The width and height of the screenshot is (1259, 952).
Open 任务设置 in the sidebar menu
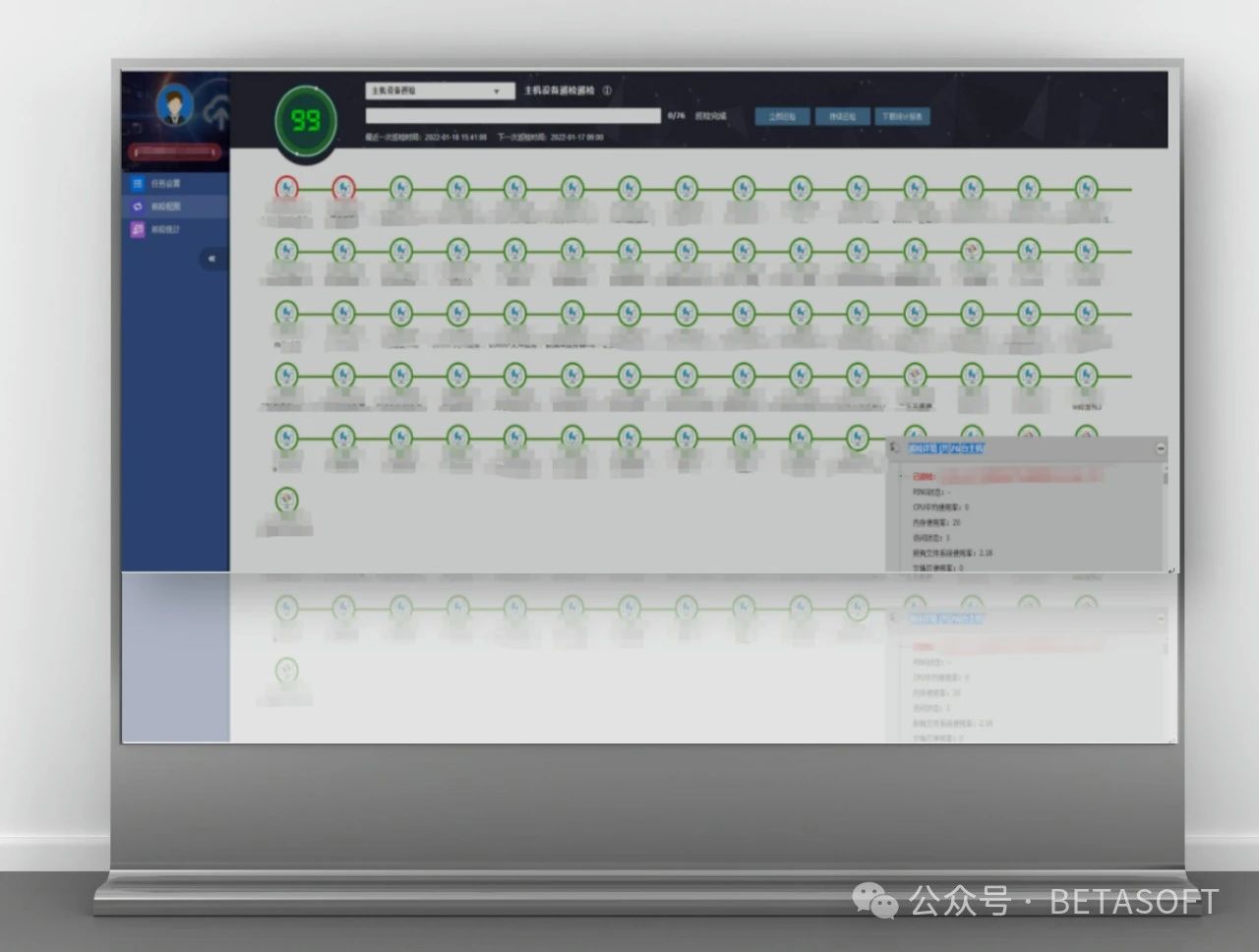coord(164,184)
